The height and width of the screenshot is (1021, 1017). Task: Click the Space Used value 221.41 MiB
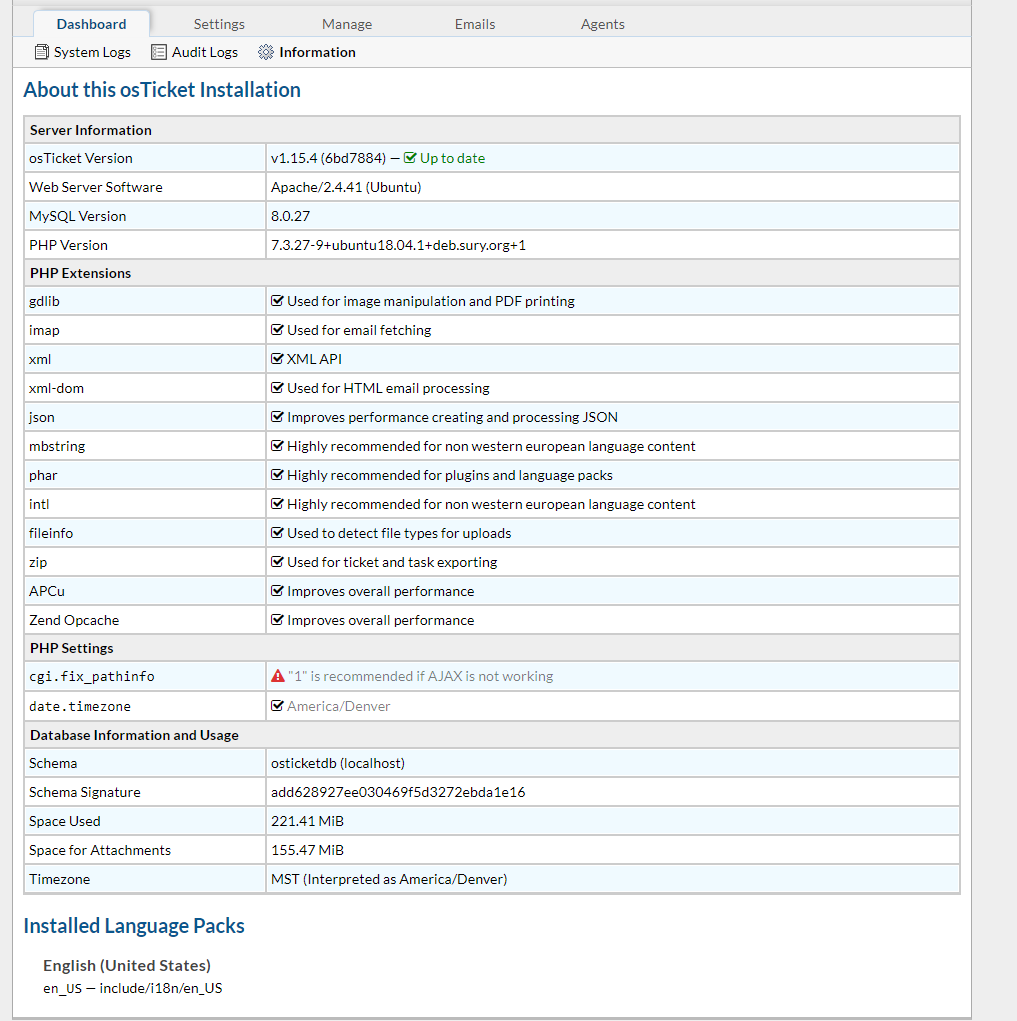307,821
